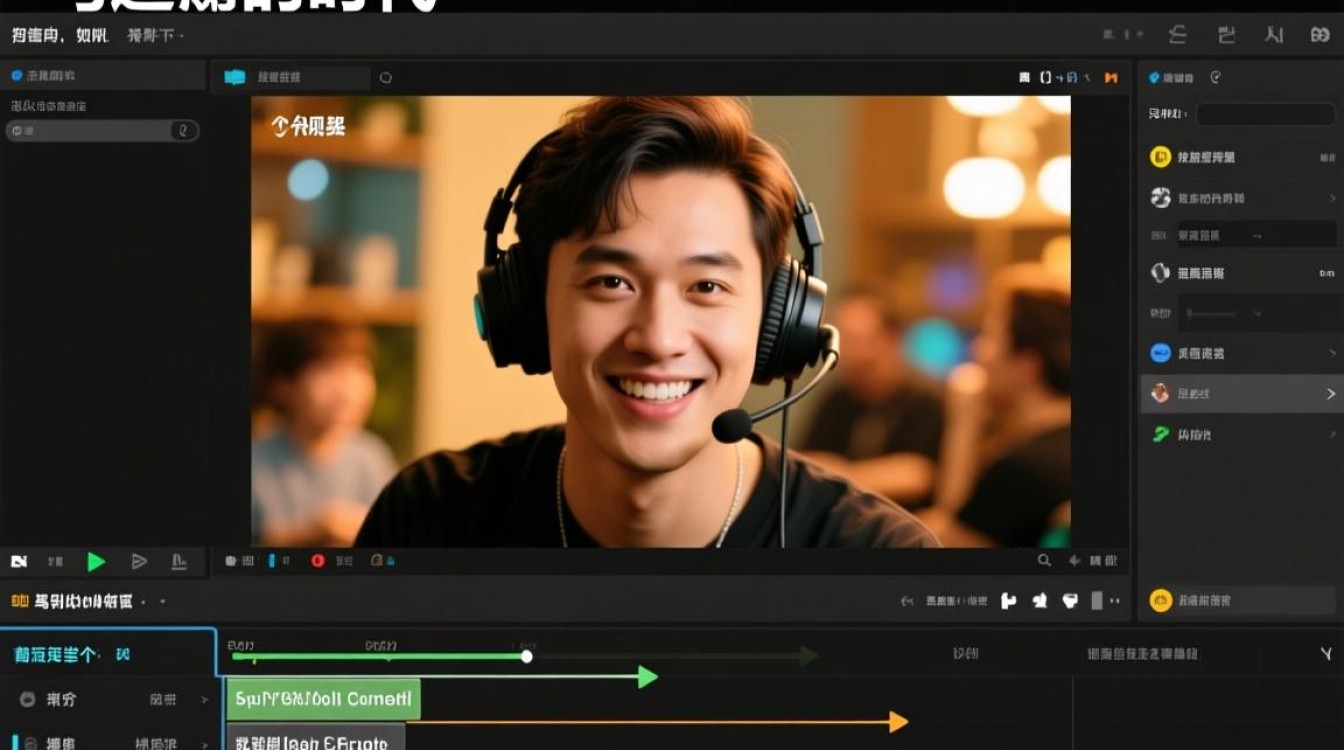Expand the blue-icon row's chevron in the right panel
The height and width of the screenshot is (750, 1344).
(x=1332, y=353)
